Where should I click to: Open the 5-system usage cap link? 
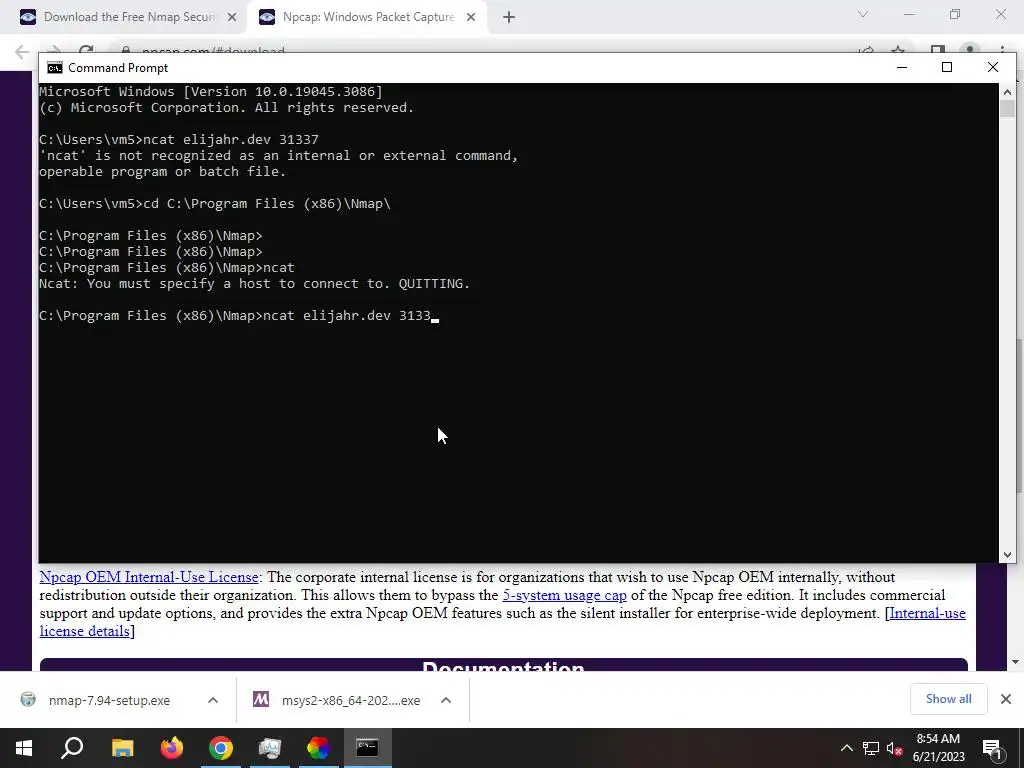564,596
